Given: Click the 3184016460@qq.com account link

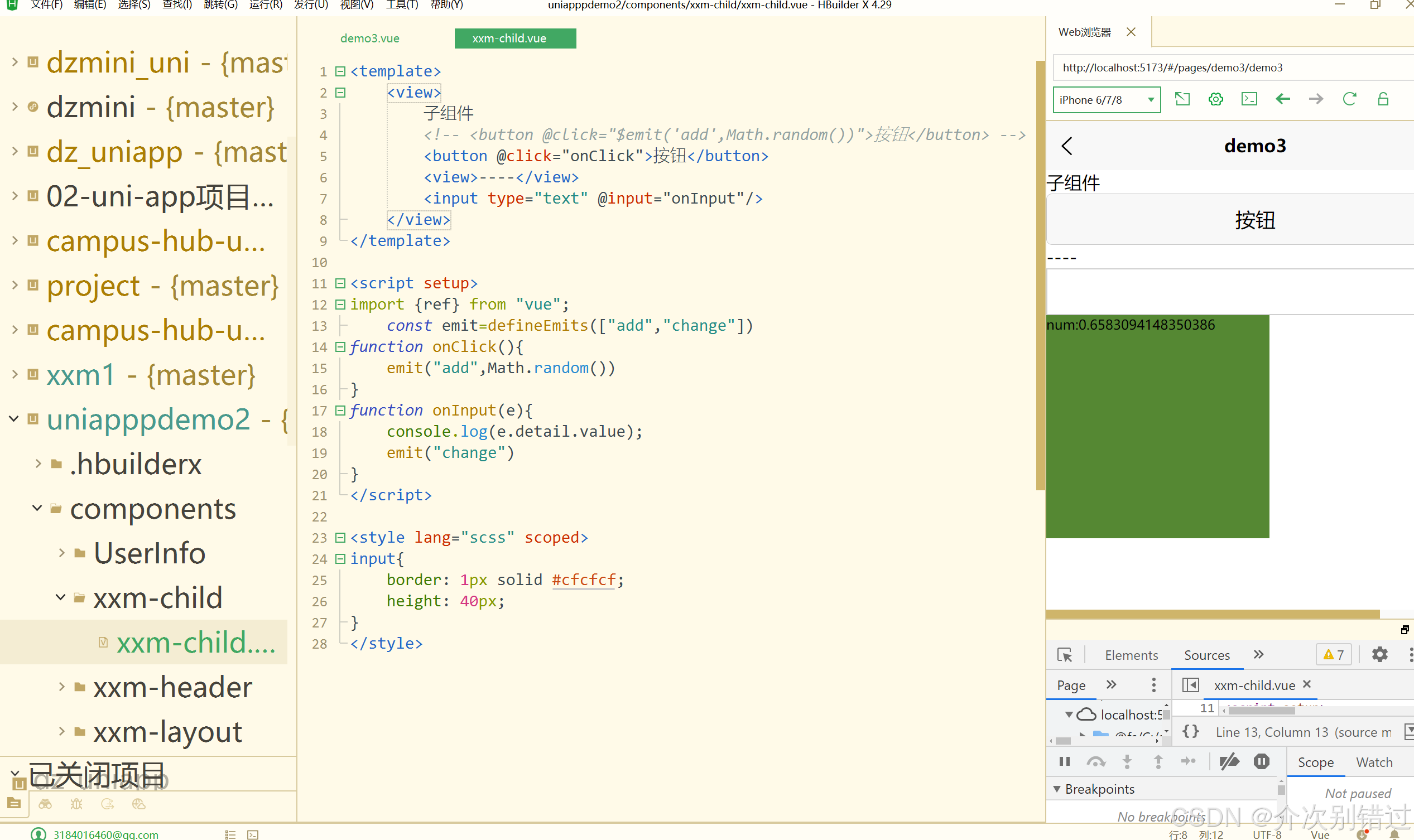Looking at the screenshot, I should 105,834.
